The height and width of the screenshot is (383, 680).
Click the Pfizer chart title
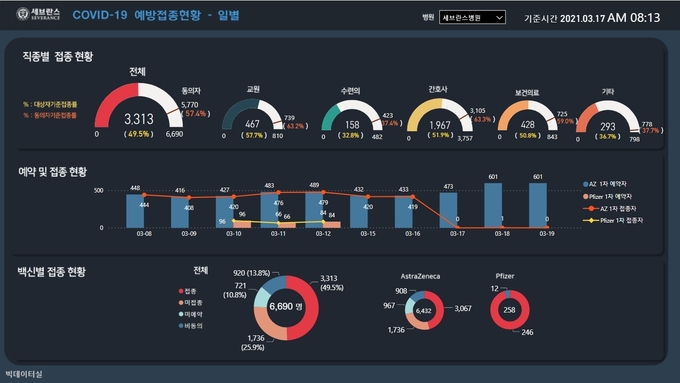click(505, 276)
